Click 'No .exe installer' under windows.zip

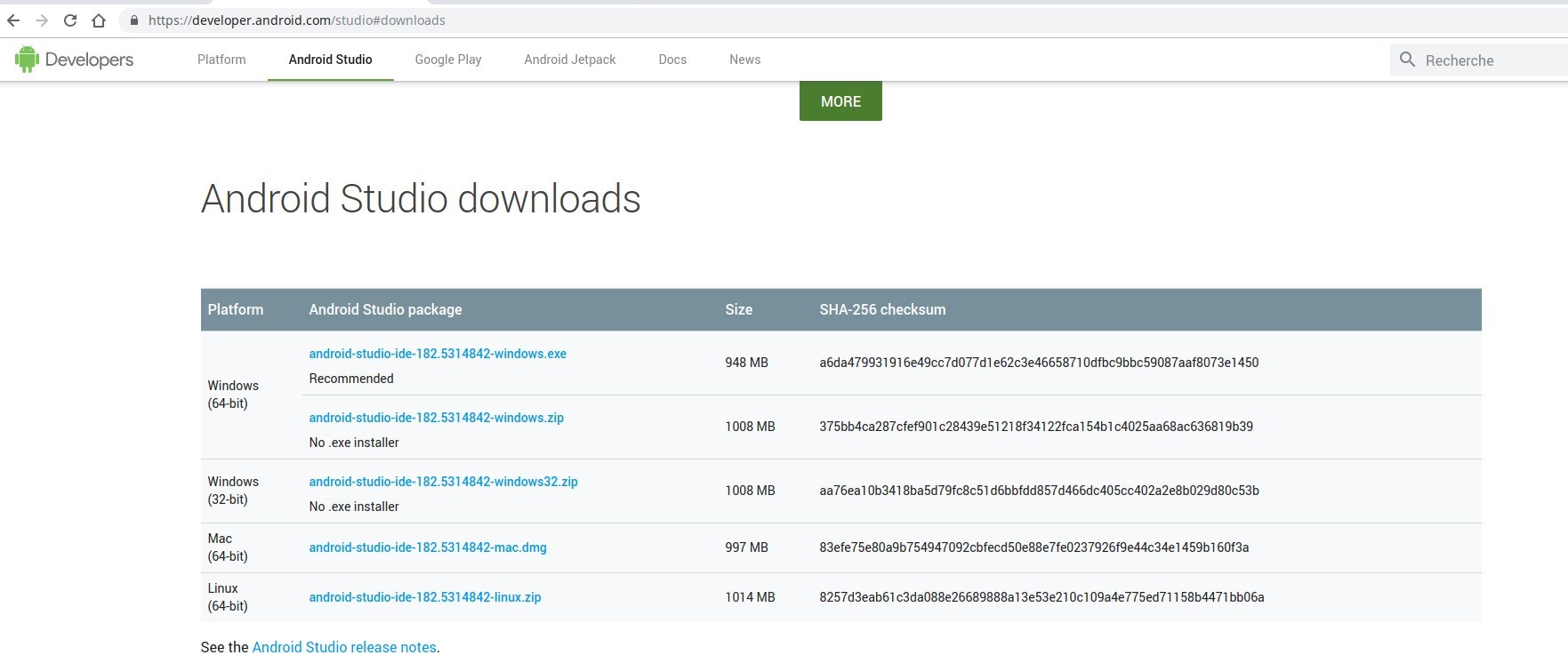point(354,443)
